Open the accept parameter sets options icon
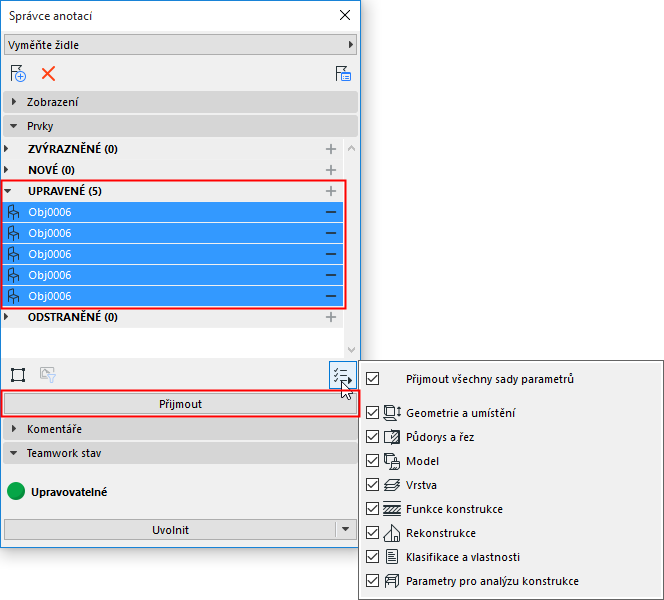 [342, 375]
